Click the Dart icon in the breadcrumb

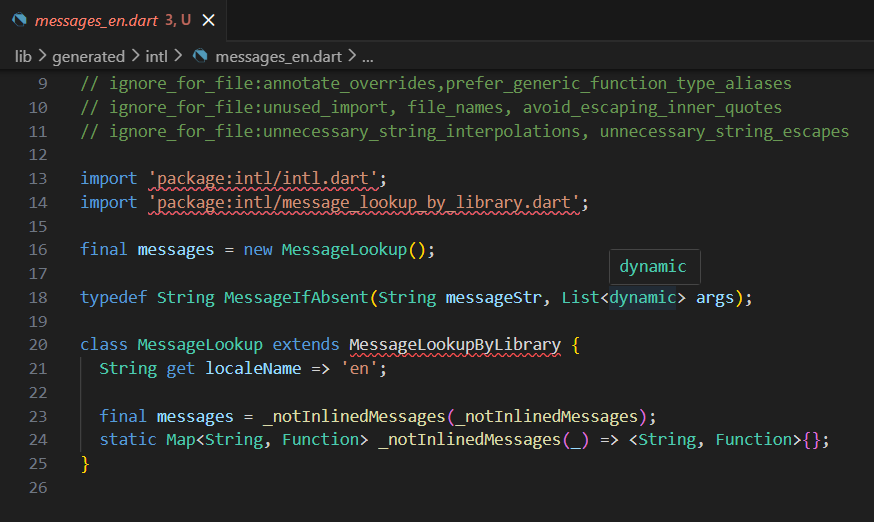[200, 56]
